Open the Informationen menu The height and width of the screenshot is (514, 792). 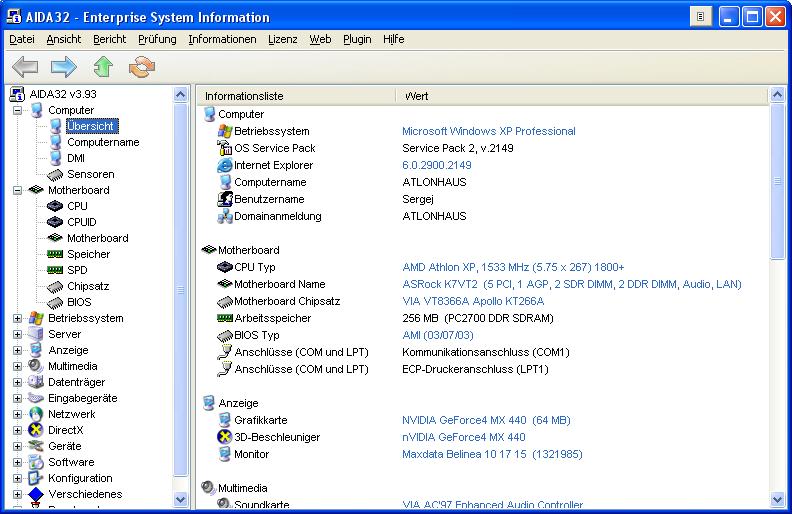point(222,39)
